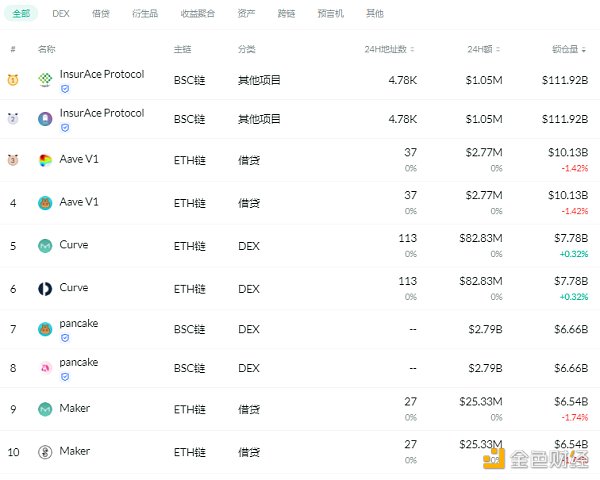Click the pancake logo in row 7
The width and height of the screenshot is (600, 480).
[45, 329]
